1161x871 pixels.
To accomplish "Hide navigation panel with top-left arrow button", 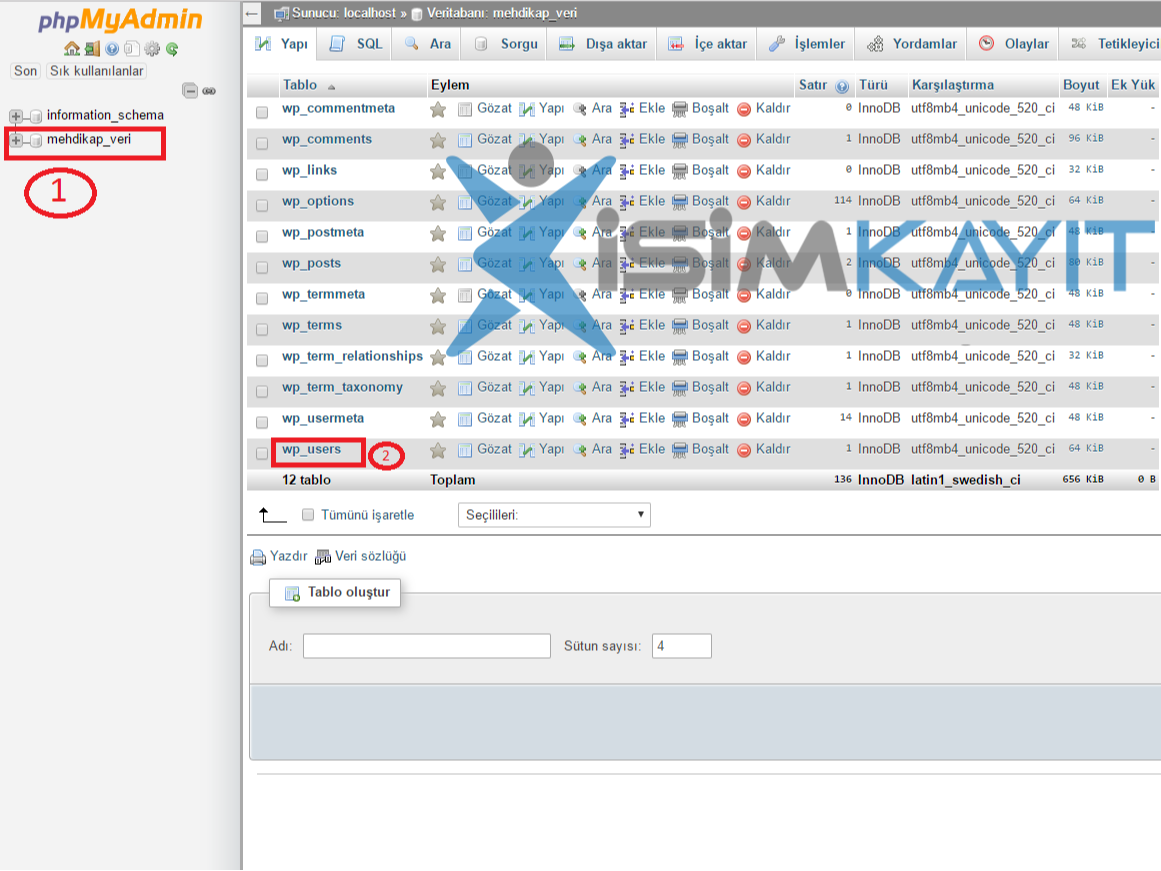I will (252, 13).
